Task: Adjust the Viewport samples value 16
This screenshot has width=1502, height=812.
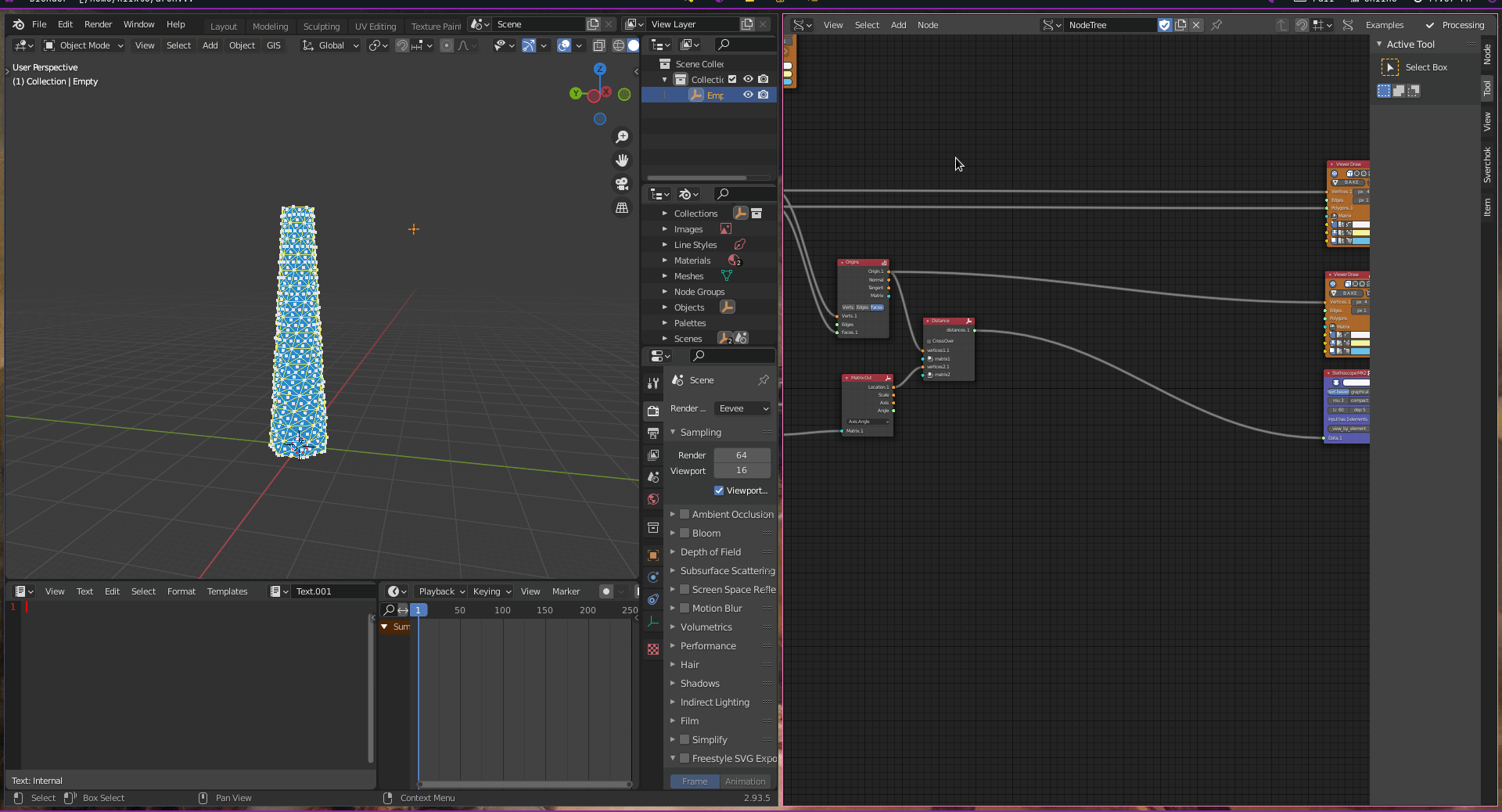Action: [x=742, y=470]
